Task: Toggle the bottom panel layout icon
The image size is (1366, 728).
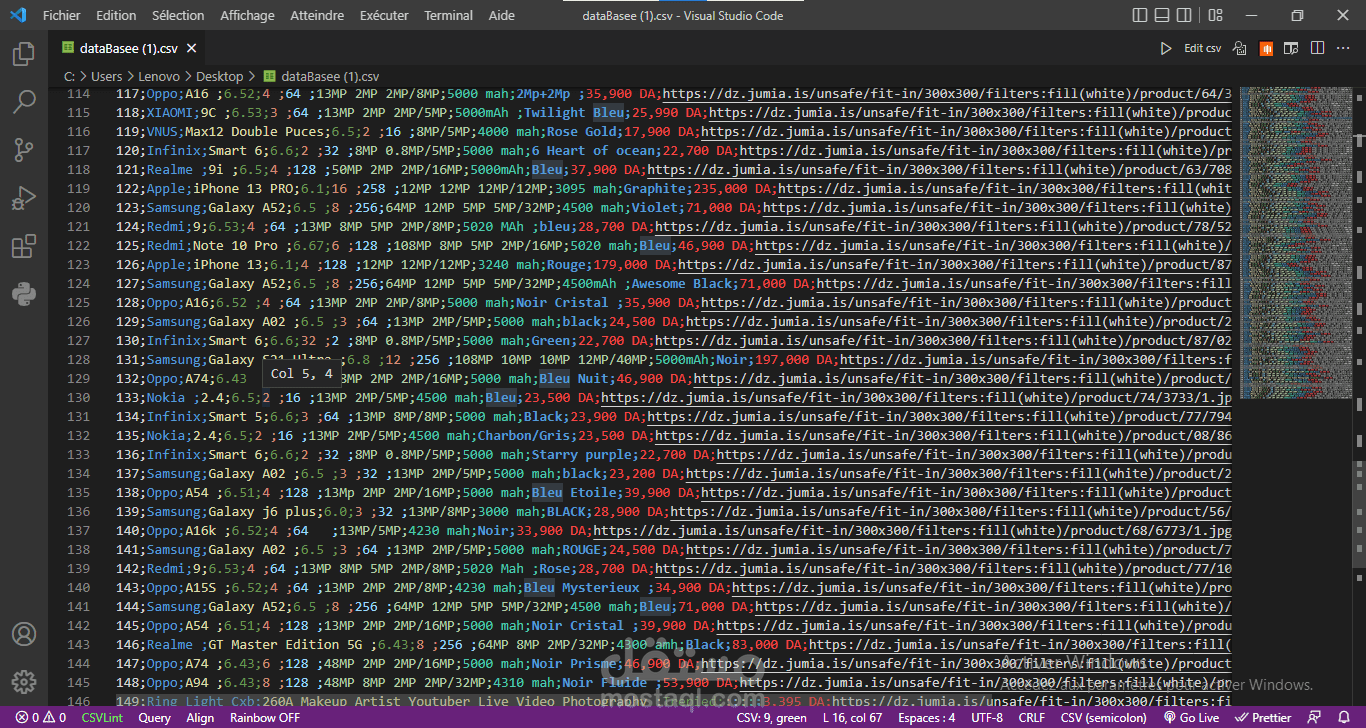Action: point(1164,15)
